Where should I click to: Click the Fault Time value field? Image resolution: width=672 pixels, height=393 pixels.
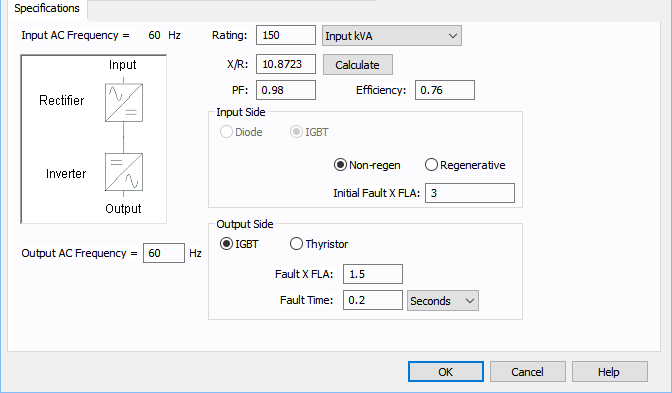pyautogui.click(x=373, y=300)
